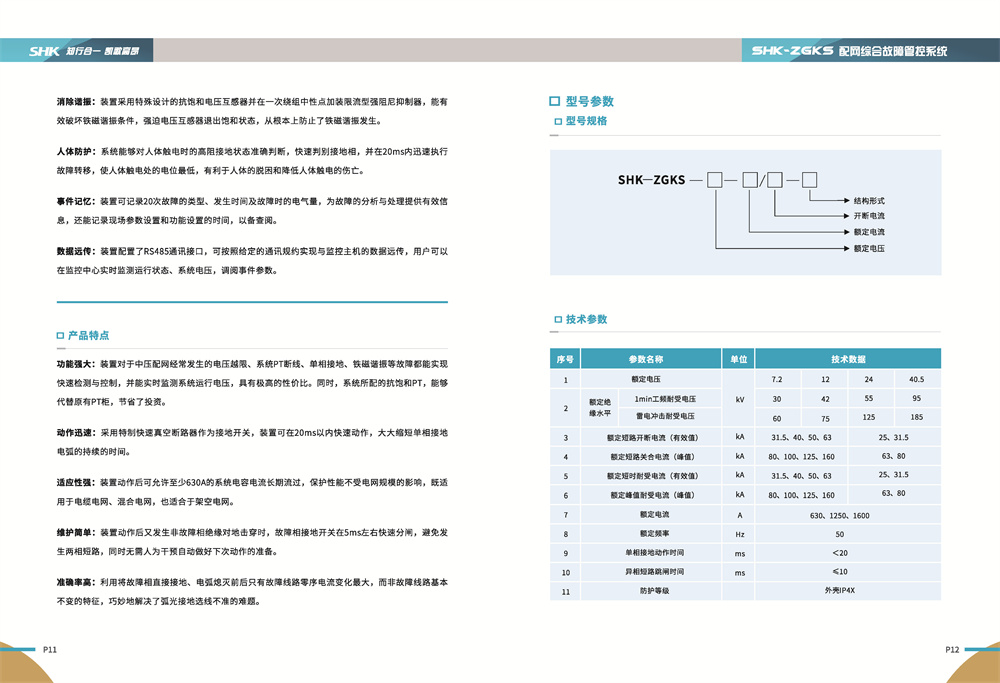
Task: Click "25、31.5" in row 5
Action: (893, 475)
